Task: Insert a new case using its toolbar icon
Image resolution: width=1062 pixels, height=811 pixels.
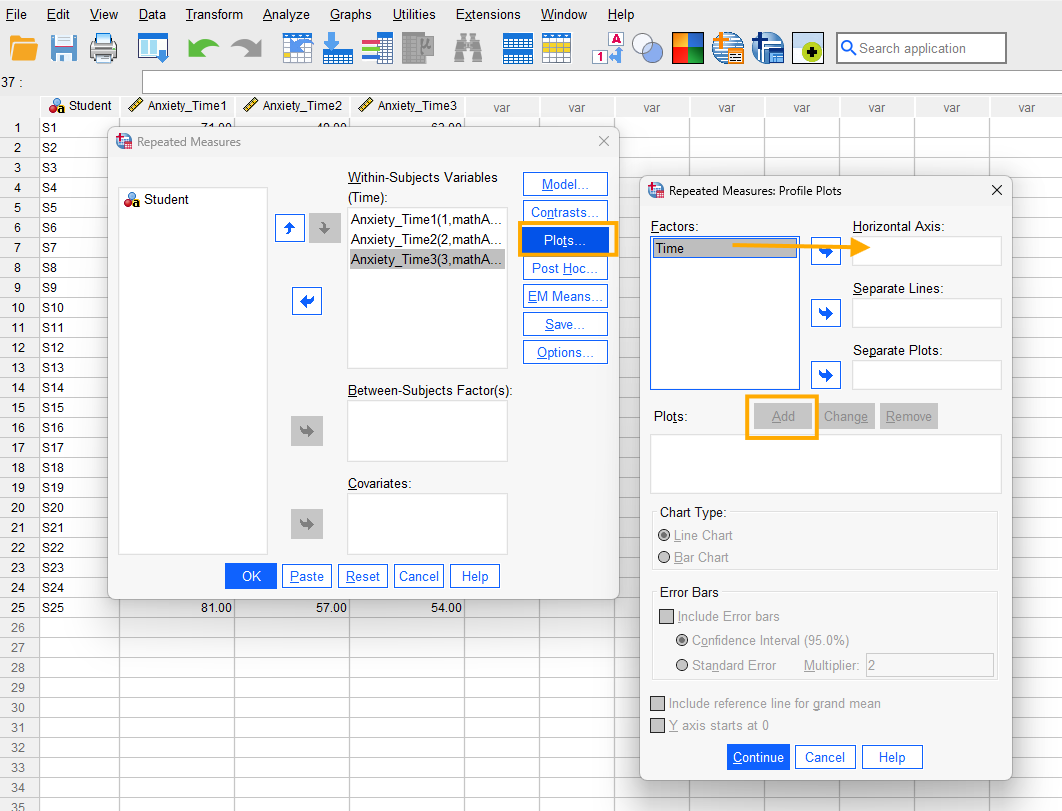Action: [x=518, y=47]
